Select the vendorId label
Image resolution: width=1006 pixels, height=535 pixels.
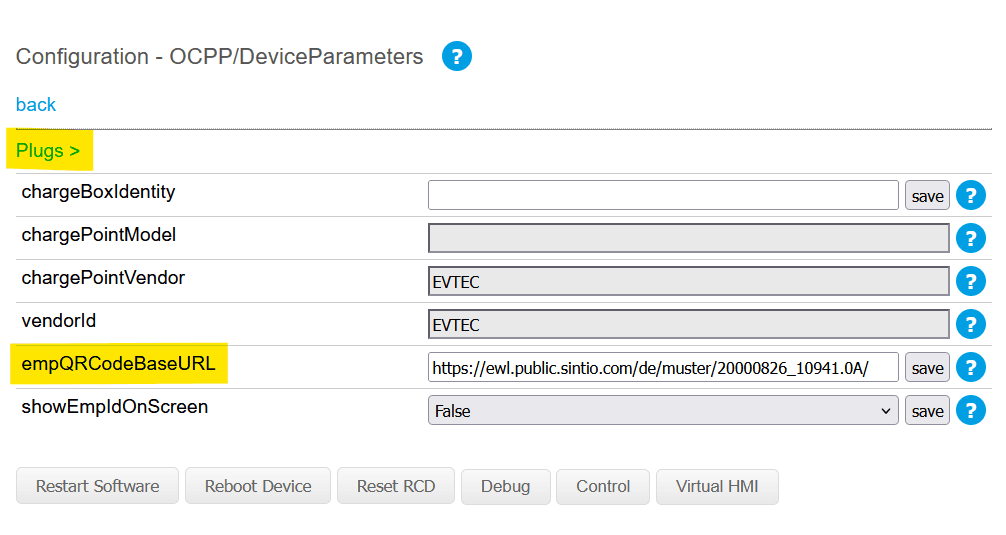pos(59,321)
